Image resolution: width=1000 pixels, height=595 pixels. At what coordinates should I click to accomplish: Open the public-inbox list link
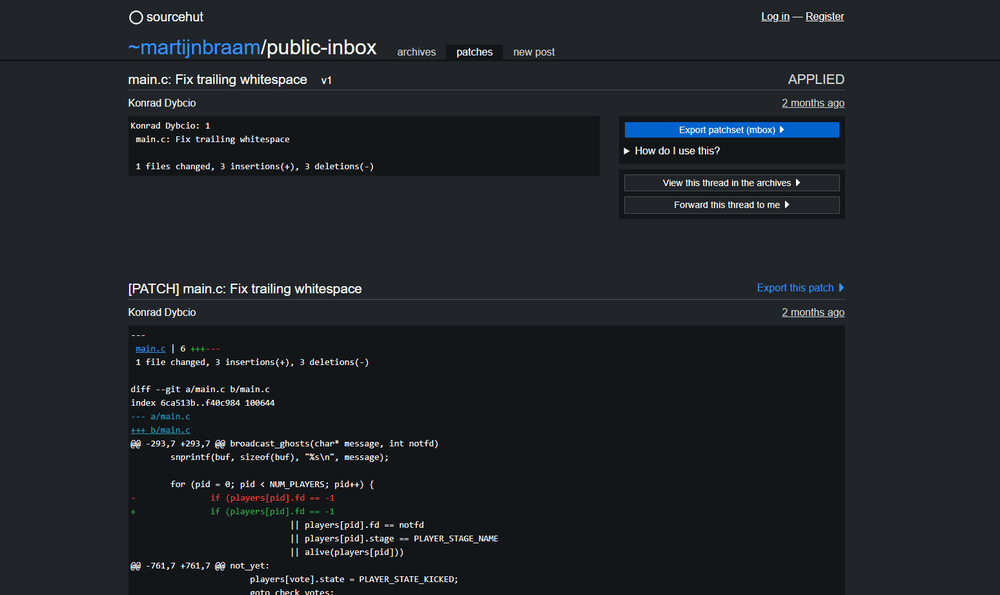click(321, 47)
